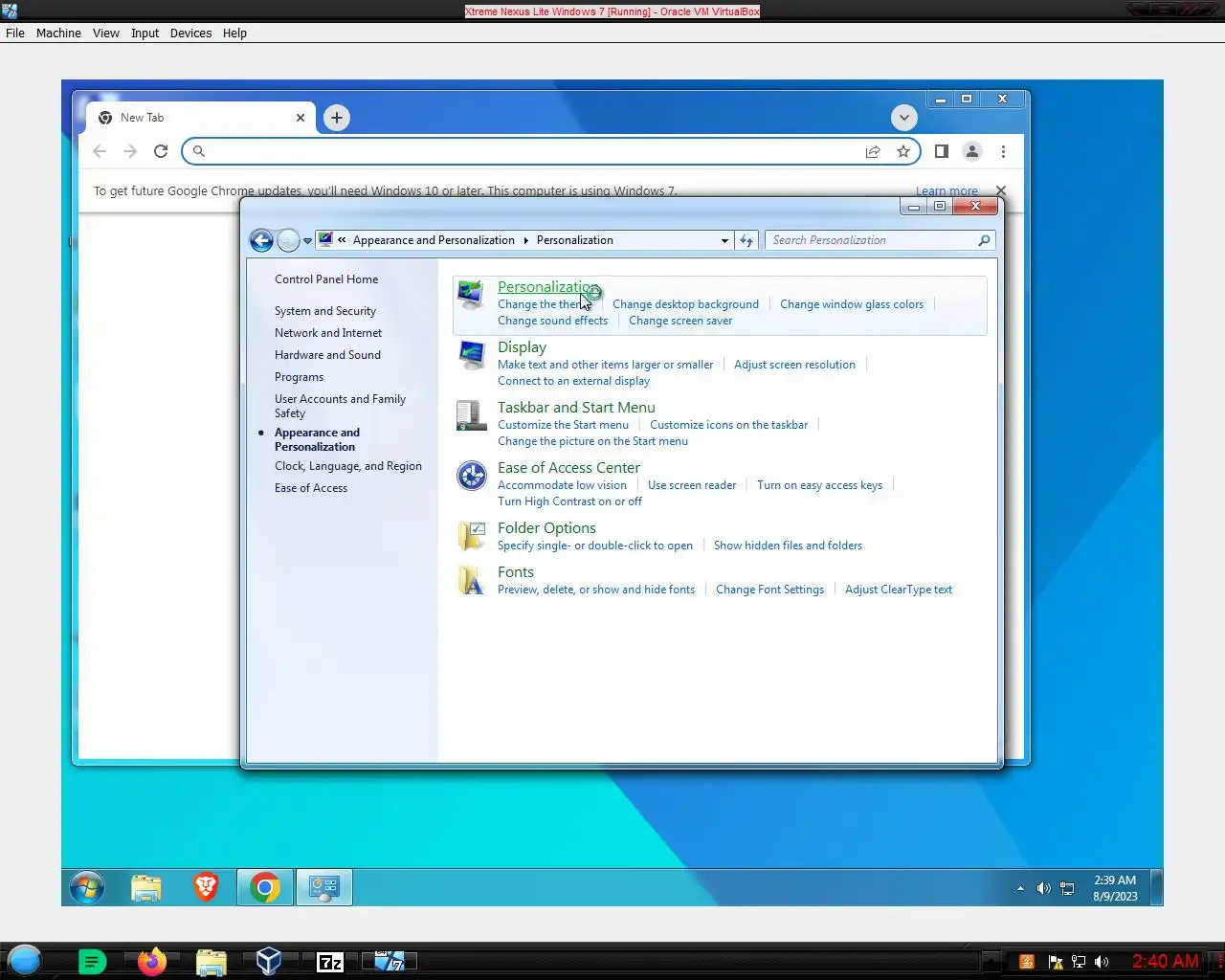Show hidden guest tray icons
The height and width of the screenshot is (980, 1225).
pos(1020,888)
